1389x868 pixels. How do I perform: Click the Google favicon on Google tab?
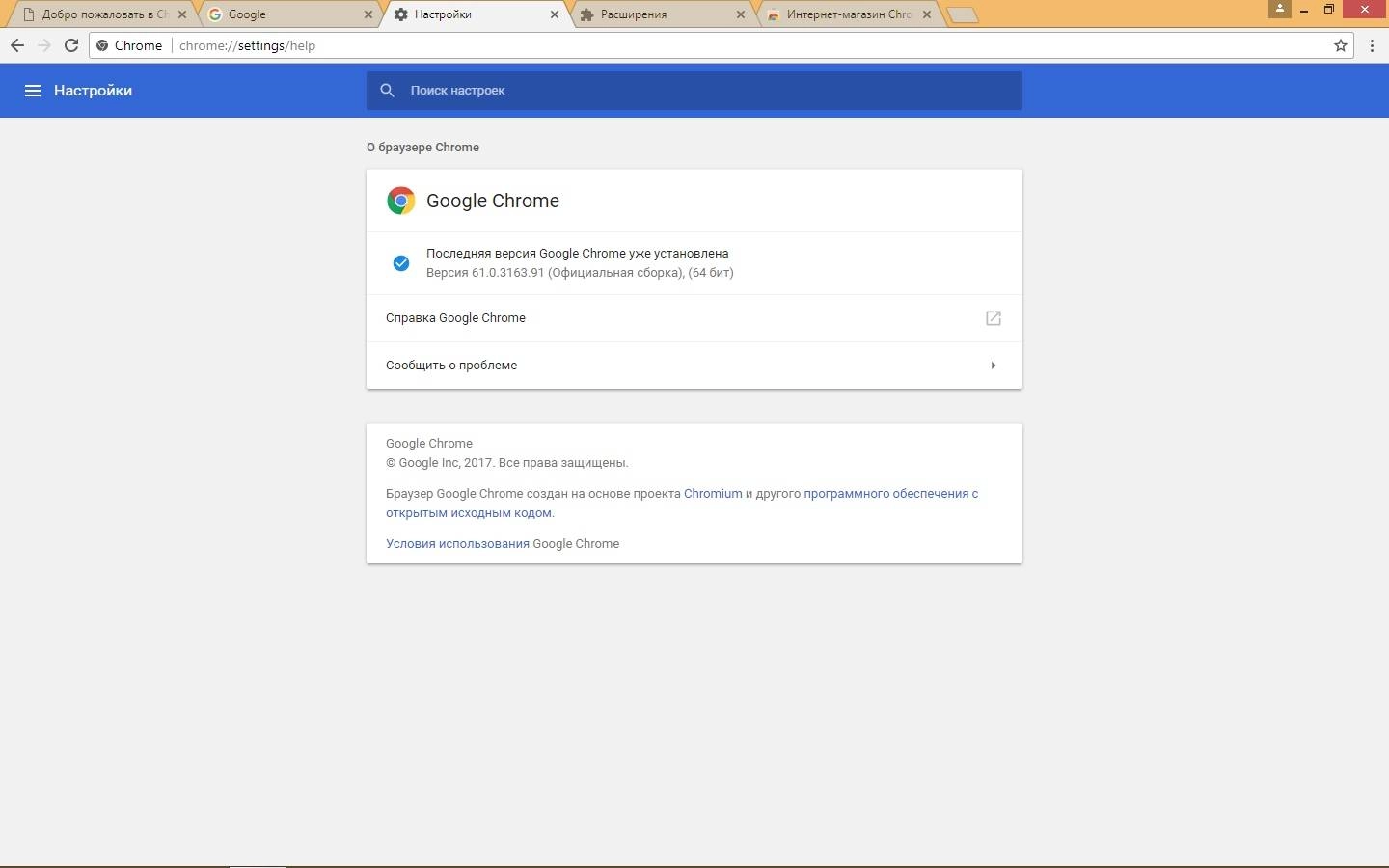click(x=214, y=14)
